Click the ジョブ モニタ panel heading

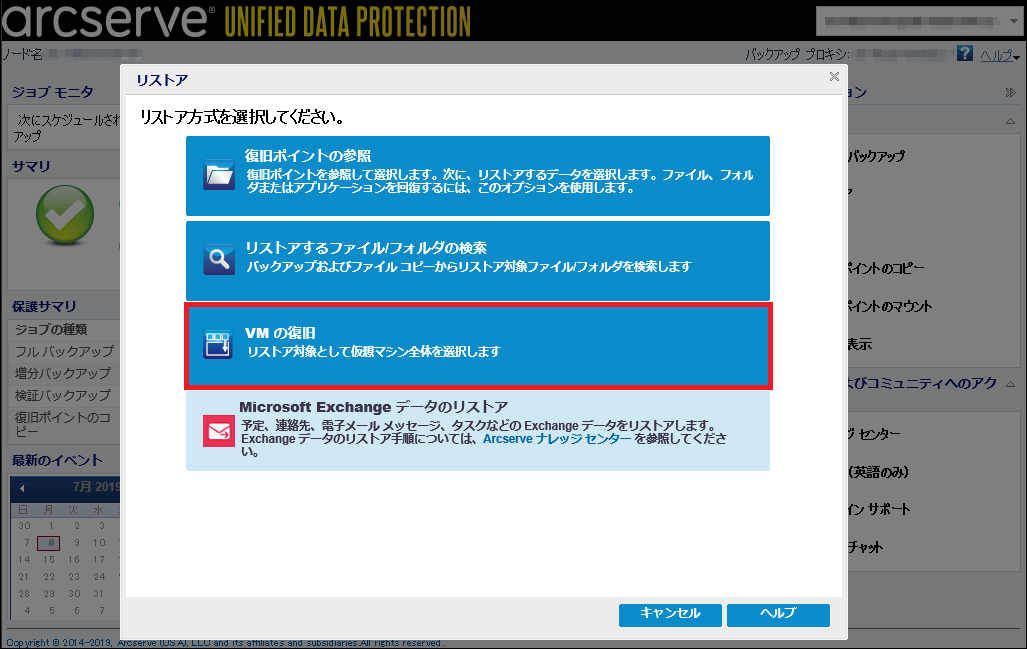tap(53, 92)
